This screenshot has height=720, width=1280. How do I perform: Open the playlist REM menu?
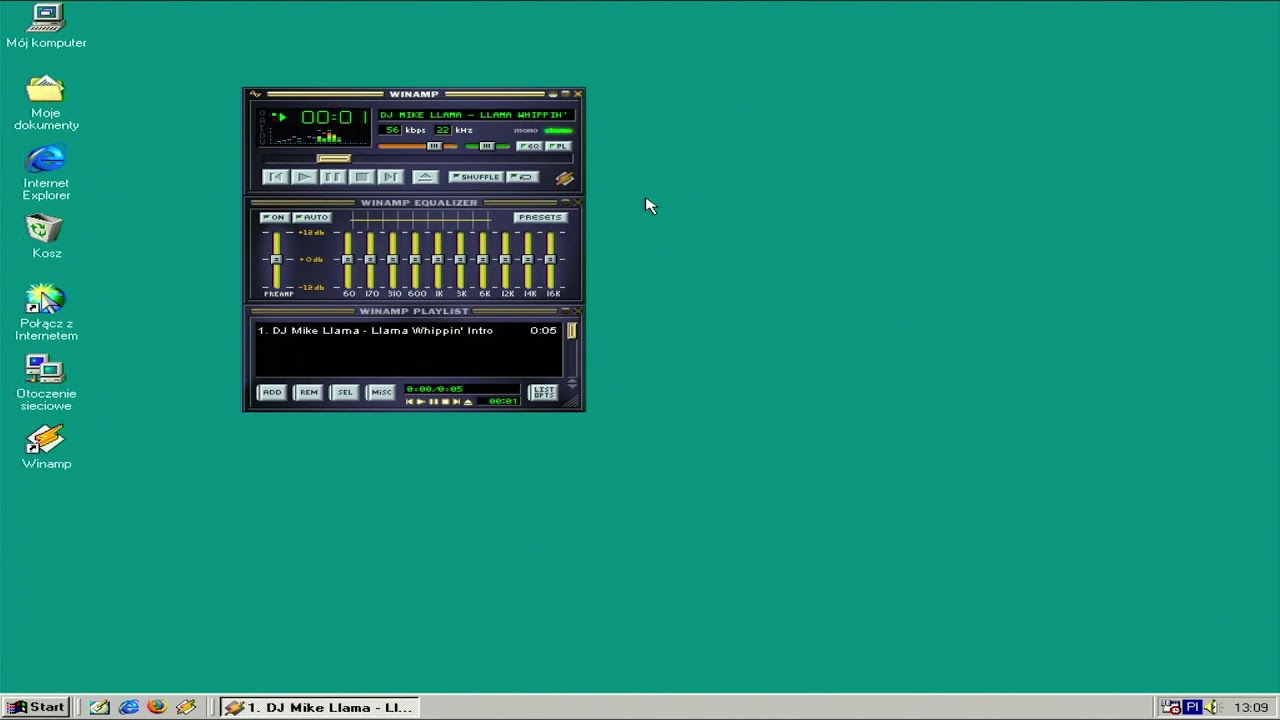click(x=308, y=392)
